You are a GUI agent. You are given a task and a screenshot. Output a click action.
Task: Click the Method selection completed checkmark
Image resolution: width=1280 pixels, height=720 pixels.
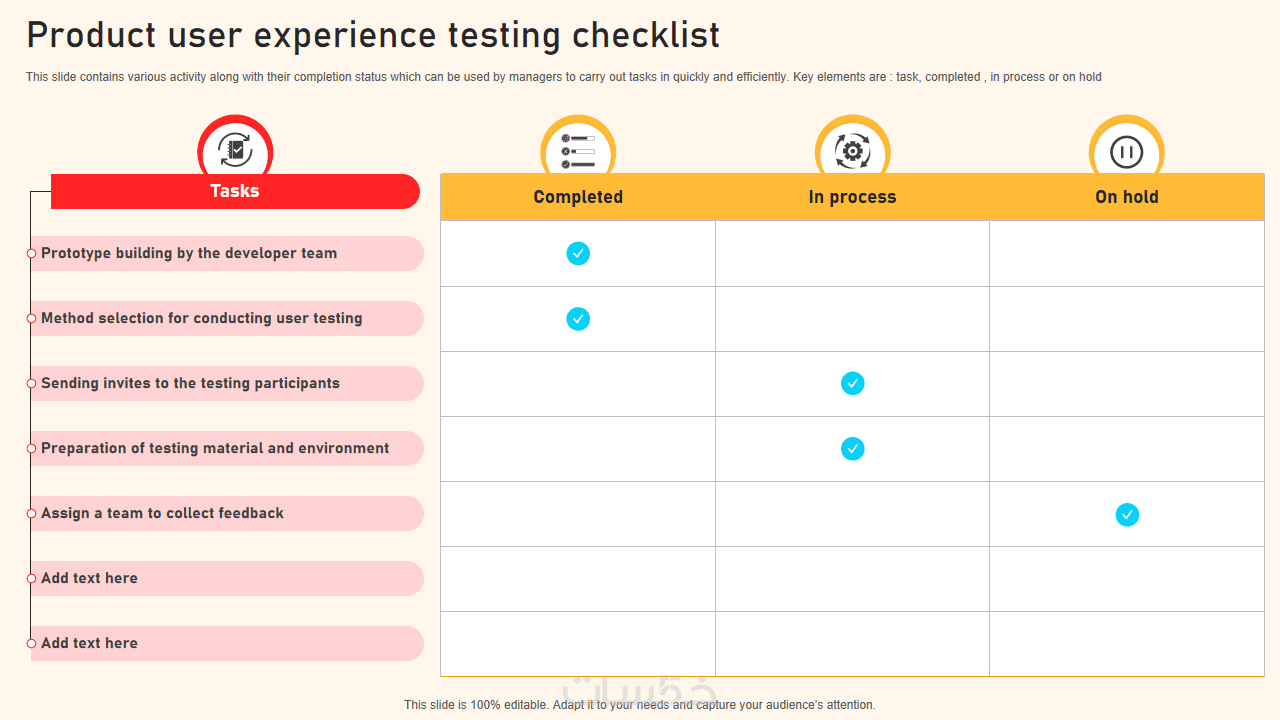coord(578,319)
